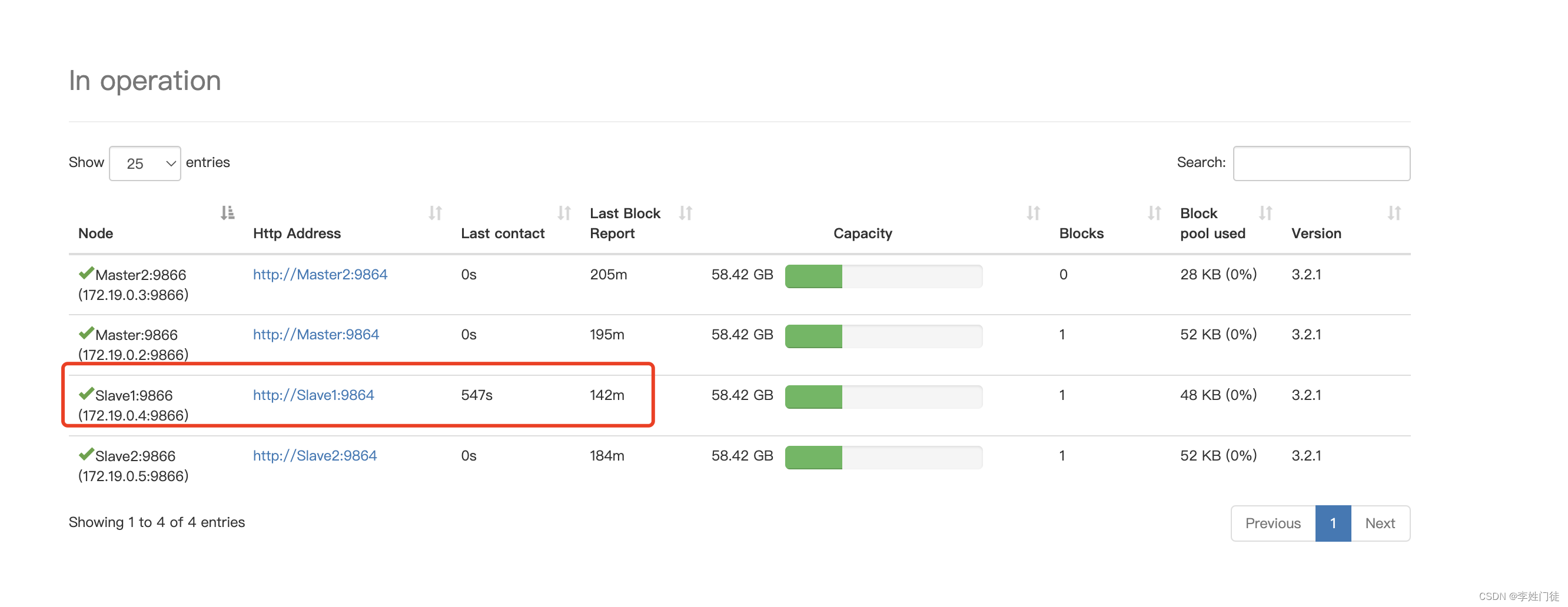Click the Last Block Report header
This screenshot has height=607, width=1568.
click(625, 224)
